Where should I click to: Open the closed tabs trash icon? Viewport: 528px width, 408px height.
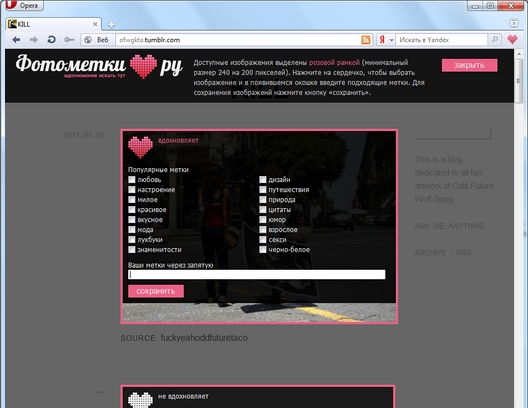click(x=514, y=23)
